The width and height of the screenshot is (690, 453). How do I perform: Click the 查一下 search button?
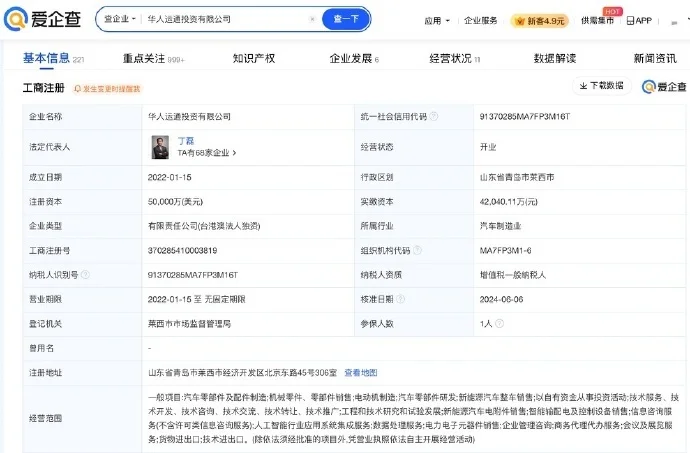[x=346, y=19]
